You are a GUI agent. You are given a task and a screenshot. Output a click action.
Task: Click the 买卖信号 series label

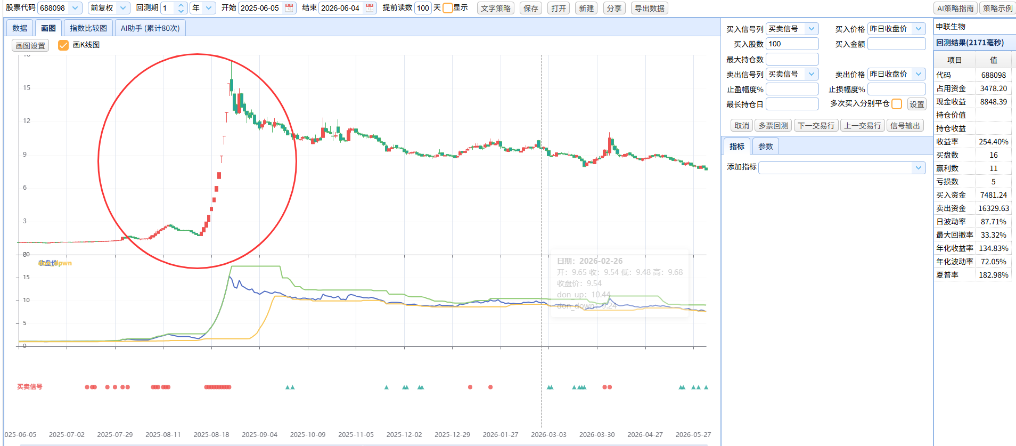pyautogui.click(x=30, y=387)
